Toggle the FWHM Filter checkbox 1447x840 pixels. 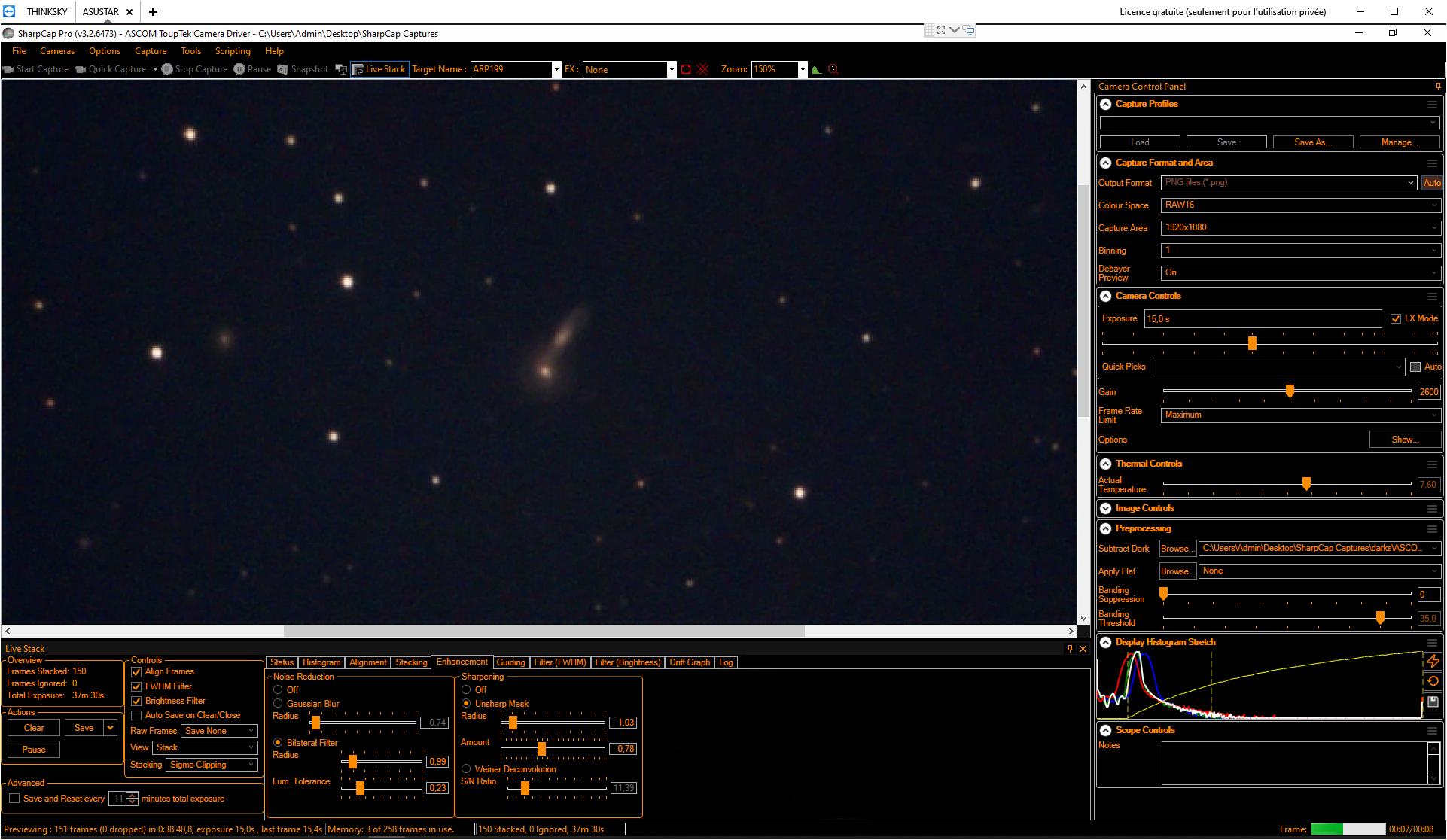coord(136,686)
